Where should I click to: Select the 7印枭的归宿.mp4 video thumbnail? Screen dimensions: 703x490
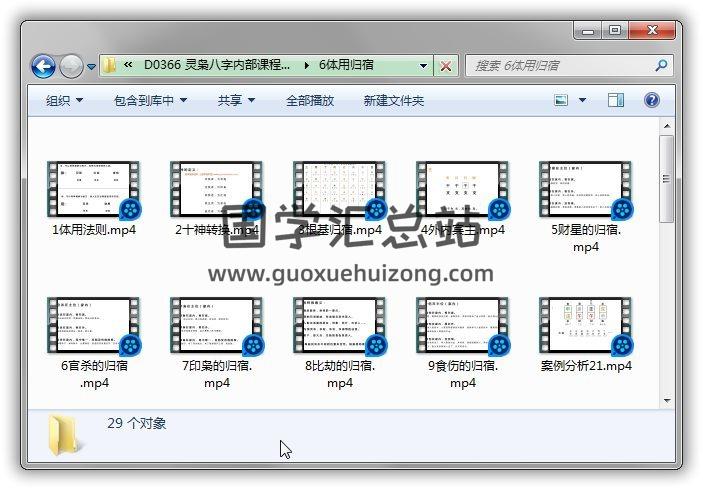[217, 325]
